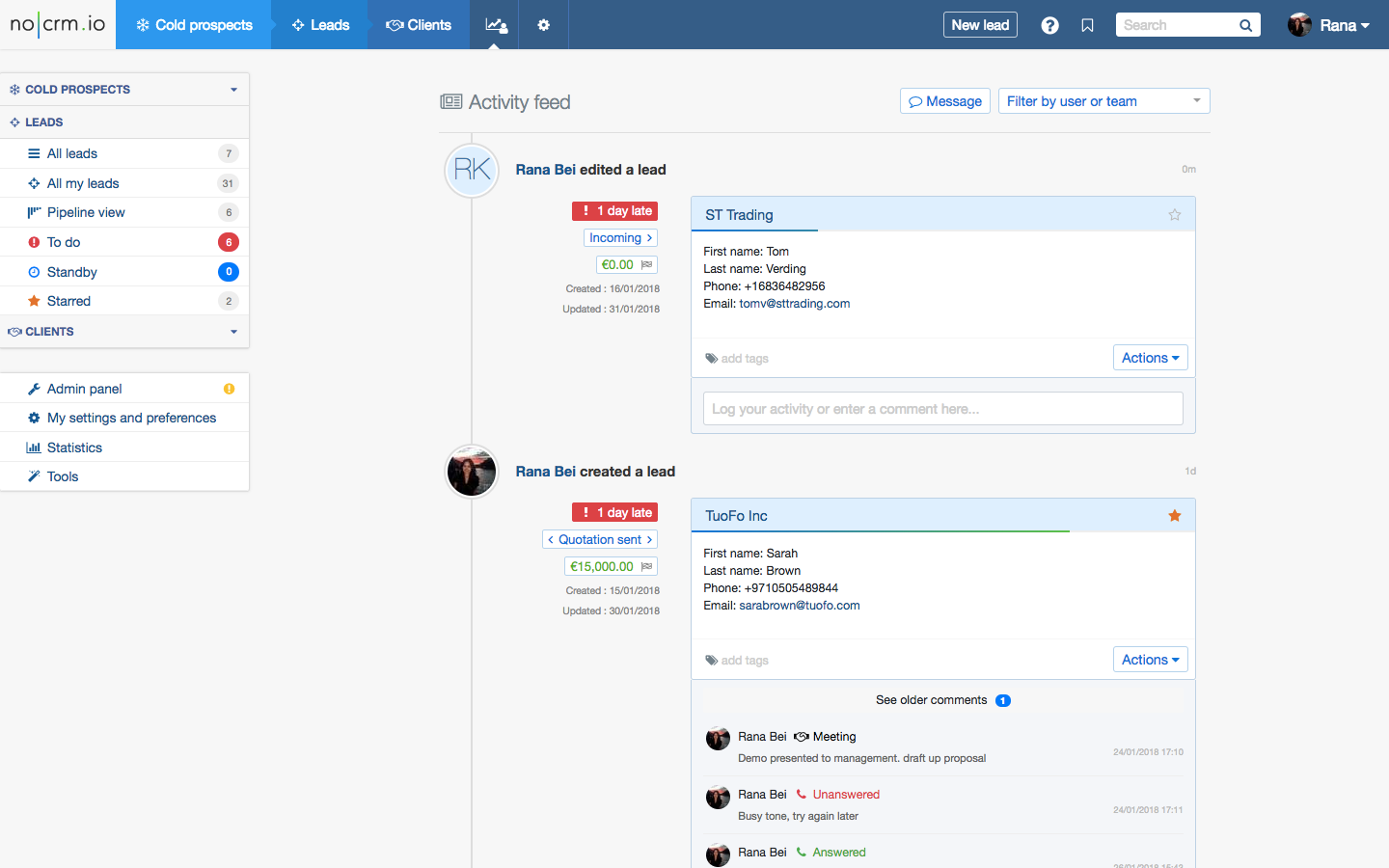The width and height of the screenshot is (1389, 868).
Task: Open the Rana user menu
Action: [x=1328, y=25]
